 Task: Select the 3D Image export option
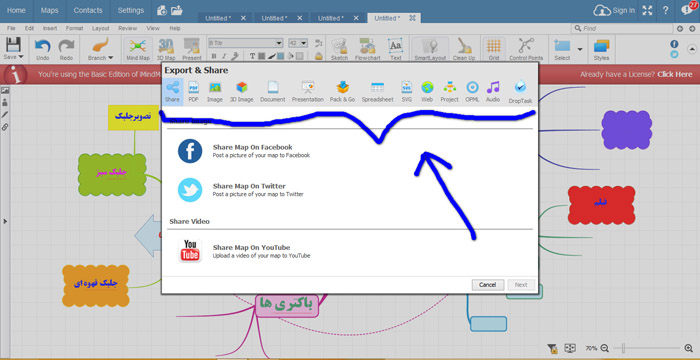coord(242,92)
